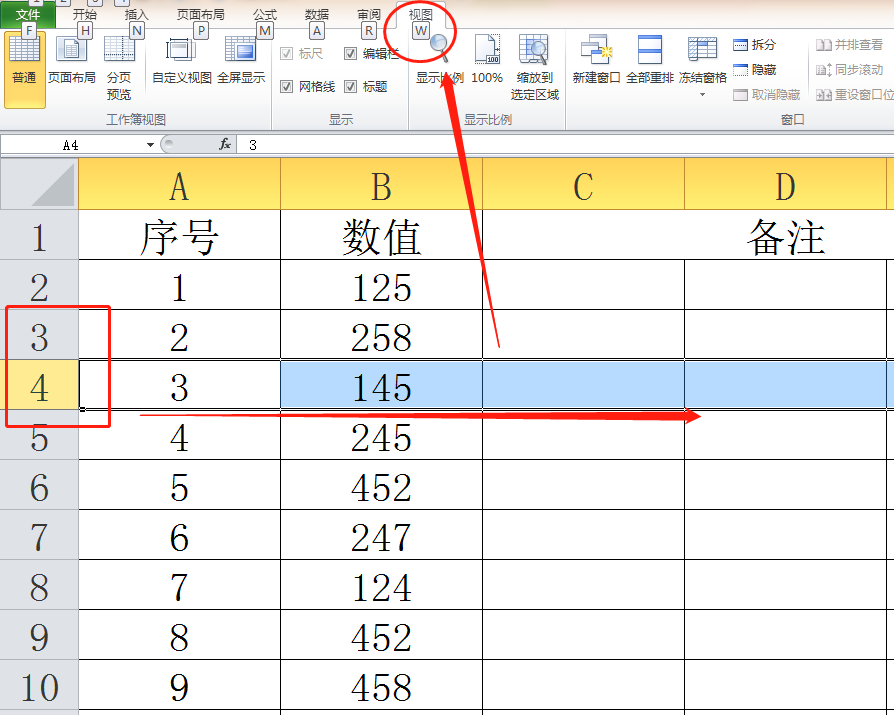The height and width of the screenshot is (715, 894).
Task: Create a 新建窗口 (New Window)
Action: pos(597,65)
